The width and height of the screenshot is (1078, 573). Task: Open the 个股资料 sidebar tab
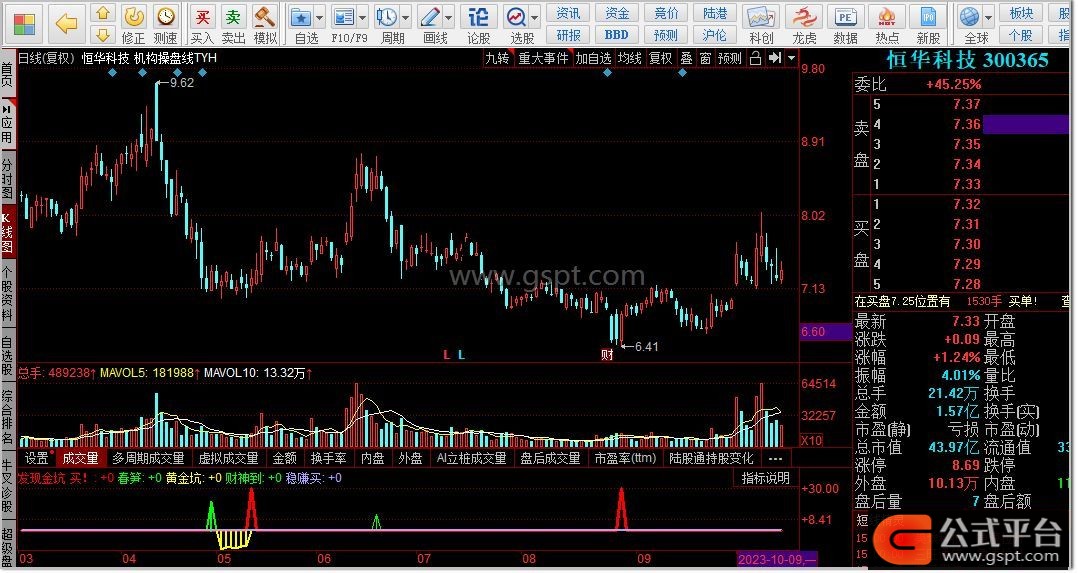click(7, 293)
